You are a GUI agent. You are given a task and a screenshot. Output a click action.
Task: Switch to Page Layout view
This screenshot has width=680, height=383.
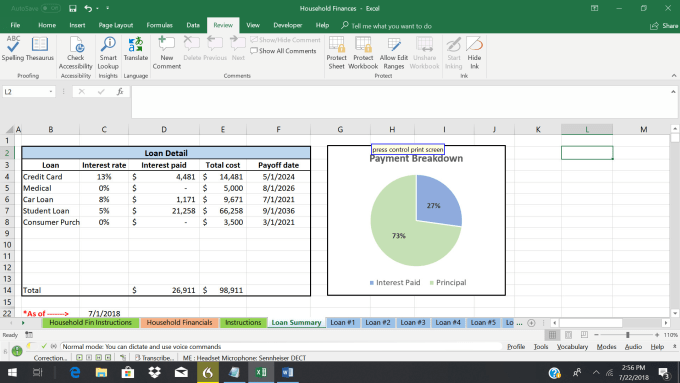(569, 335)
